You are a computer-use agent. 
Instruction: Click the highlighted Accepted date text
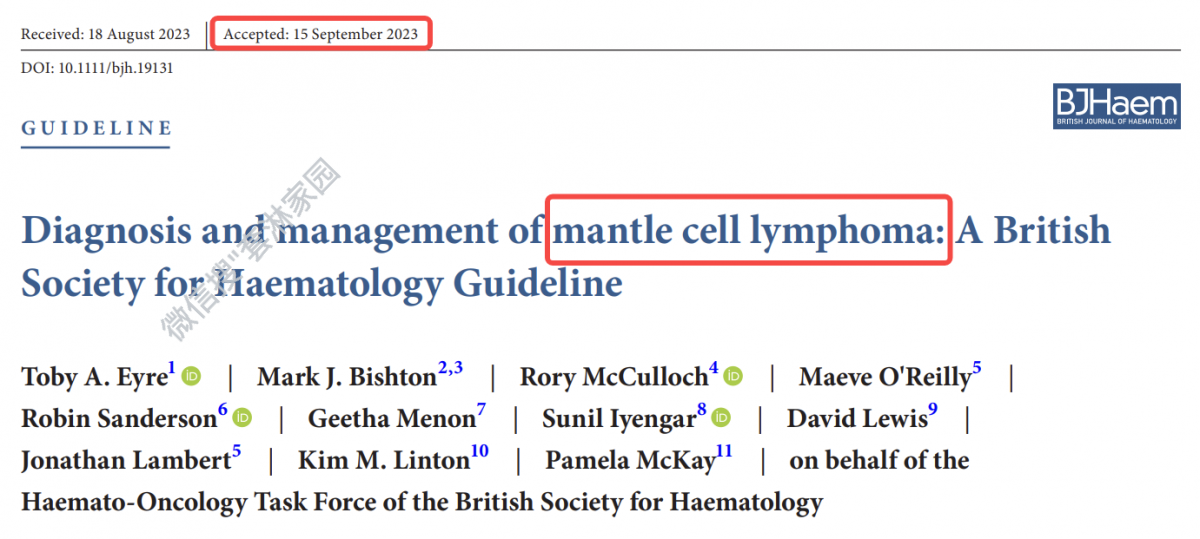point(320,34)
